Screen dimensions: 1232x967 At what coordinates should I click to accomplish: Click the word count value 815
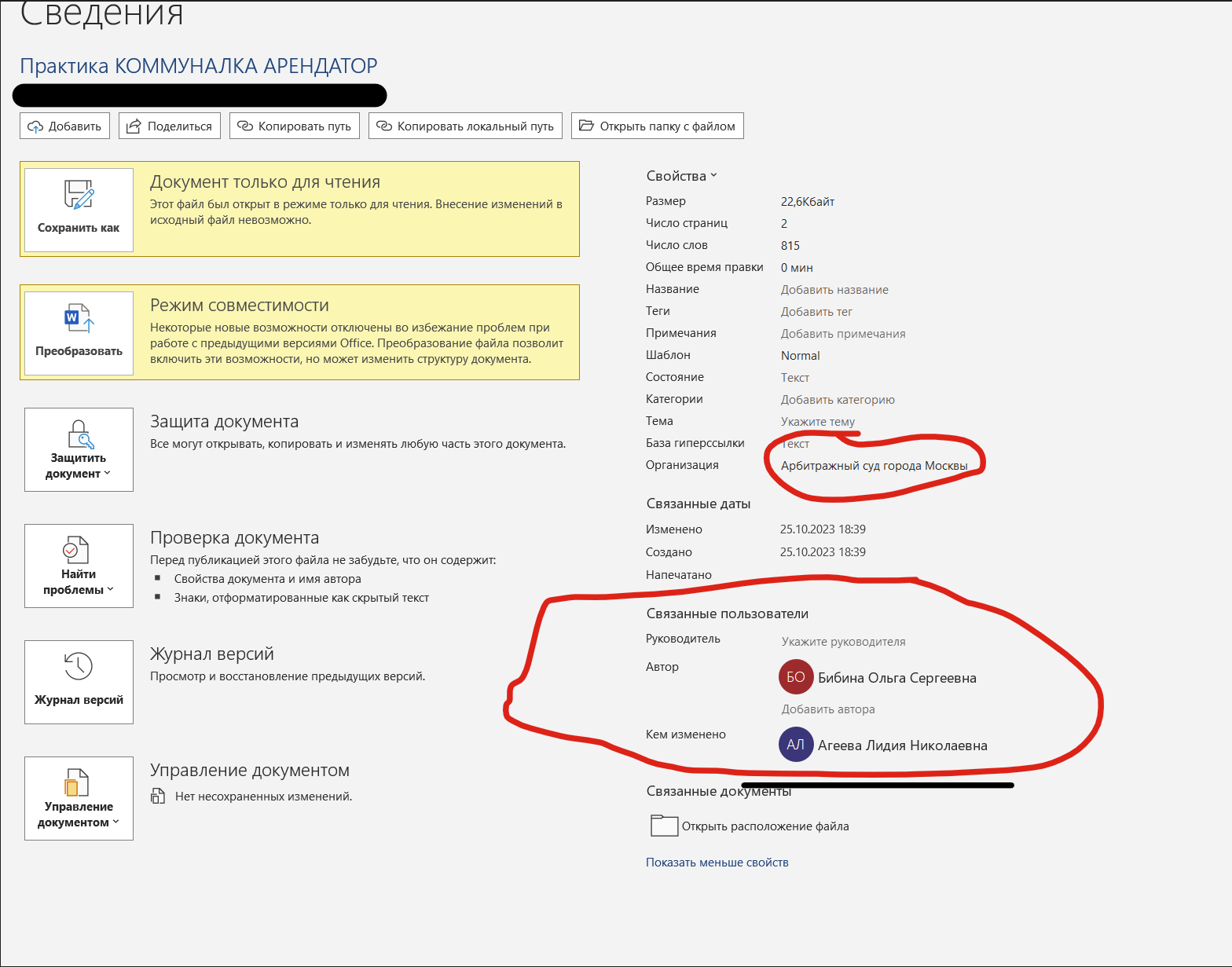pyautogui.click(x=790, y=246)
